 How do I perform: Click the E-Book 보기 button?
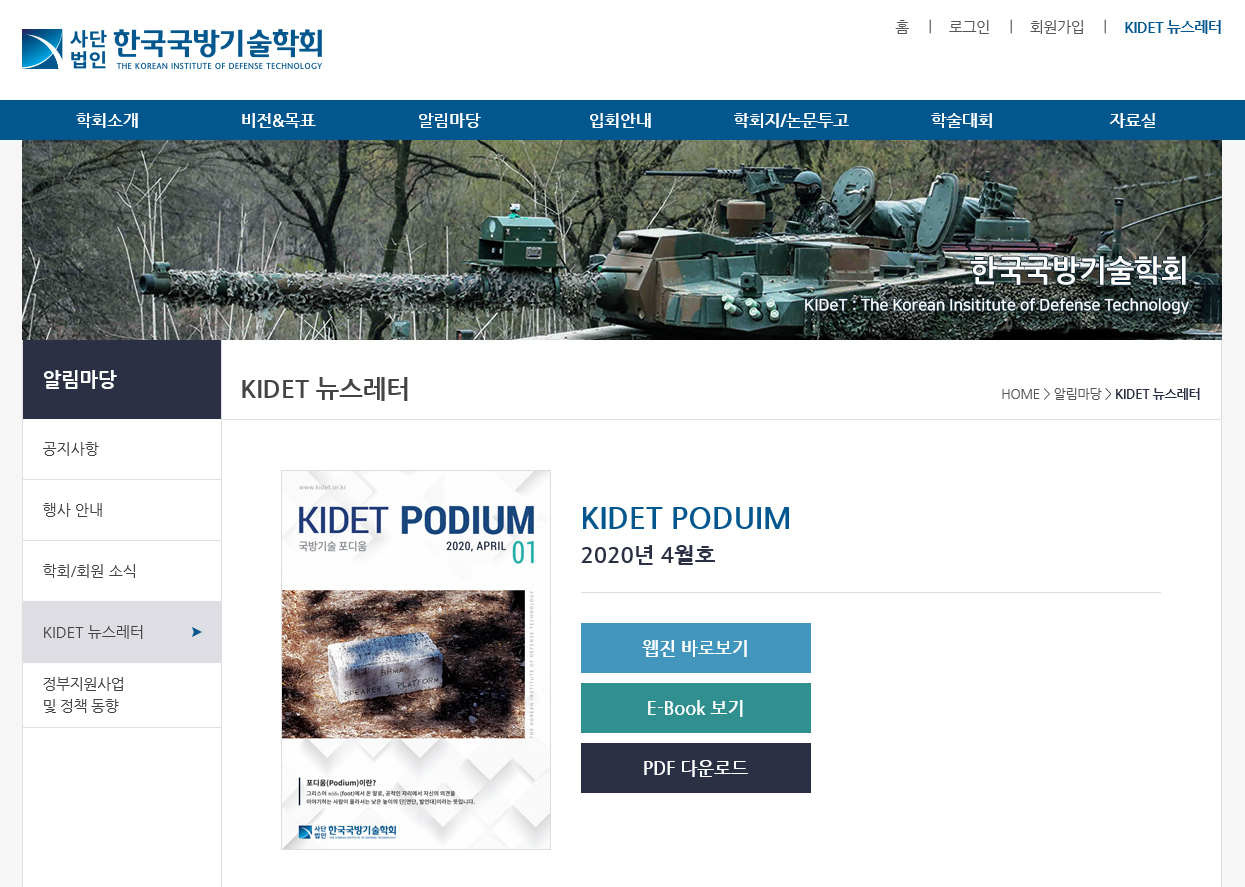coord(696,708)
